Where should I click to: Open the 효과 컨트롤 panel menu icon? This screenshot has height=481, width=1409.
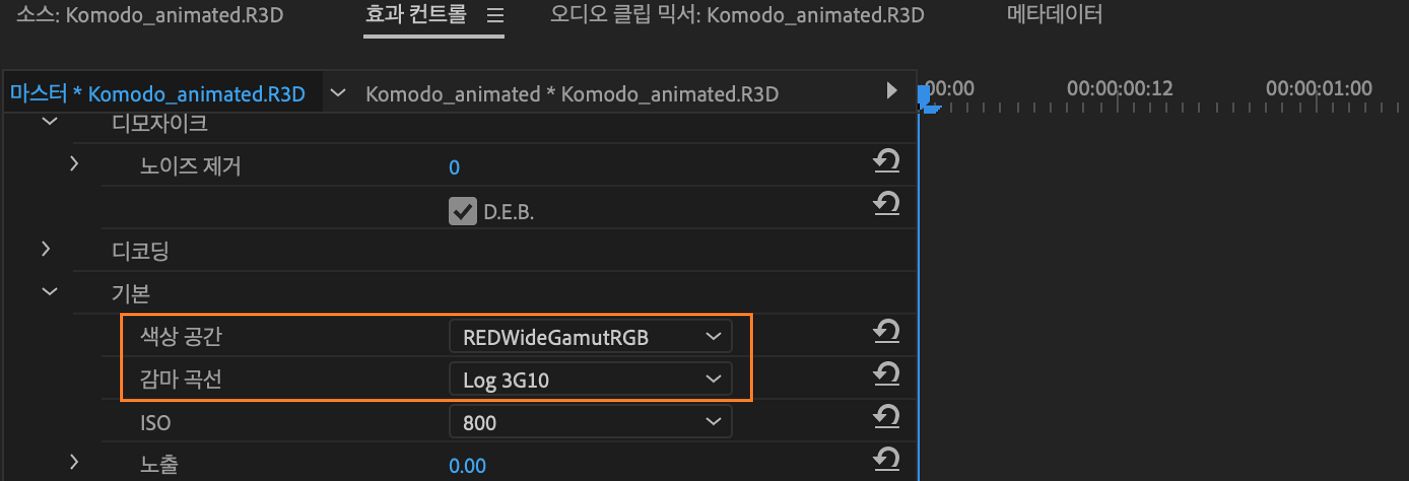(x=494, y=16)
